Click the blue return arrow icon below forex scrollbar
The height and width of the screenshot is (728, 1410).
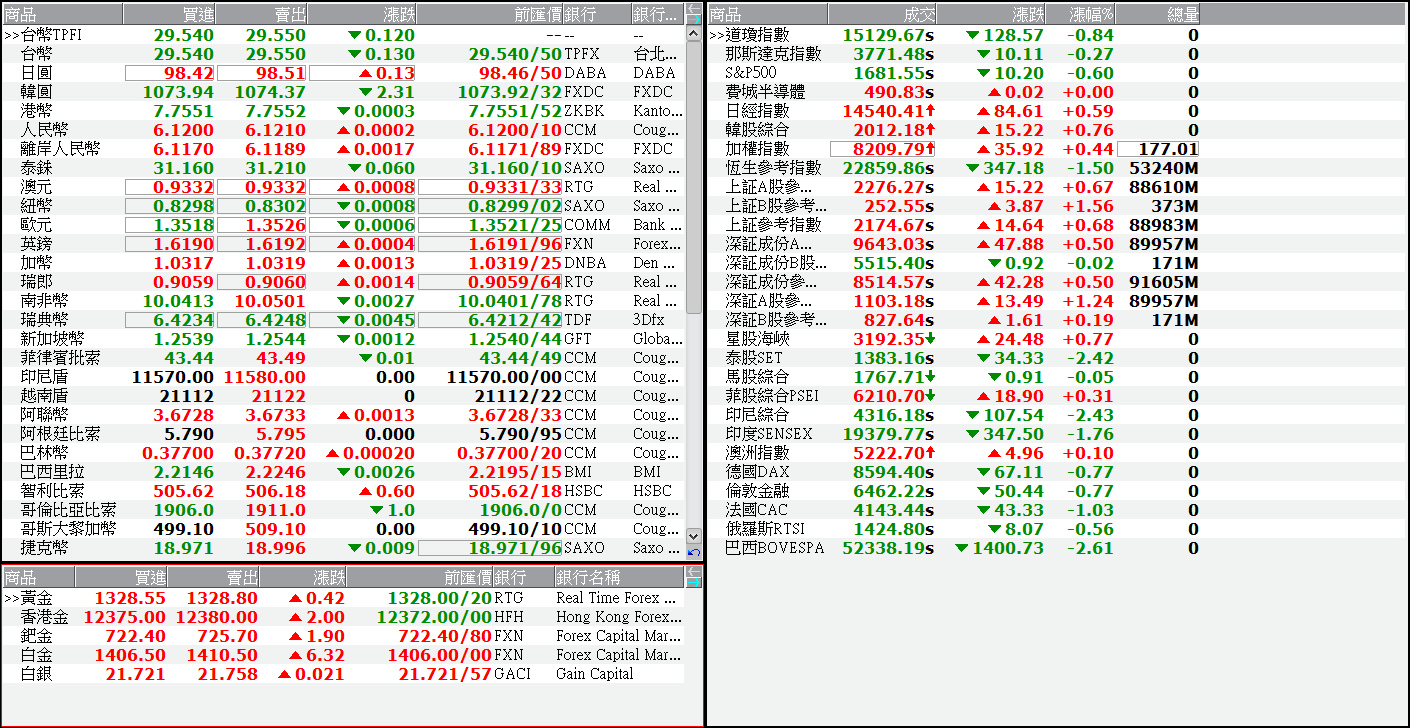[x=694, y=552]
